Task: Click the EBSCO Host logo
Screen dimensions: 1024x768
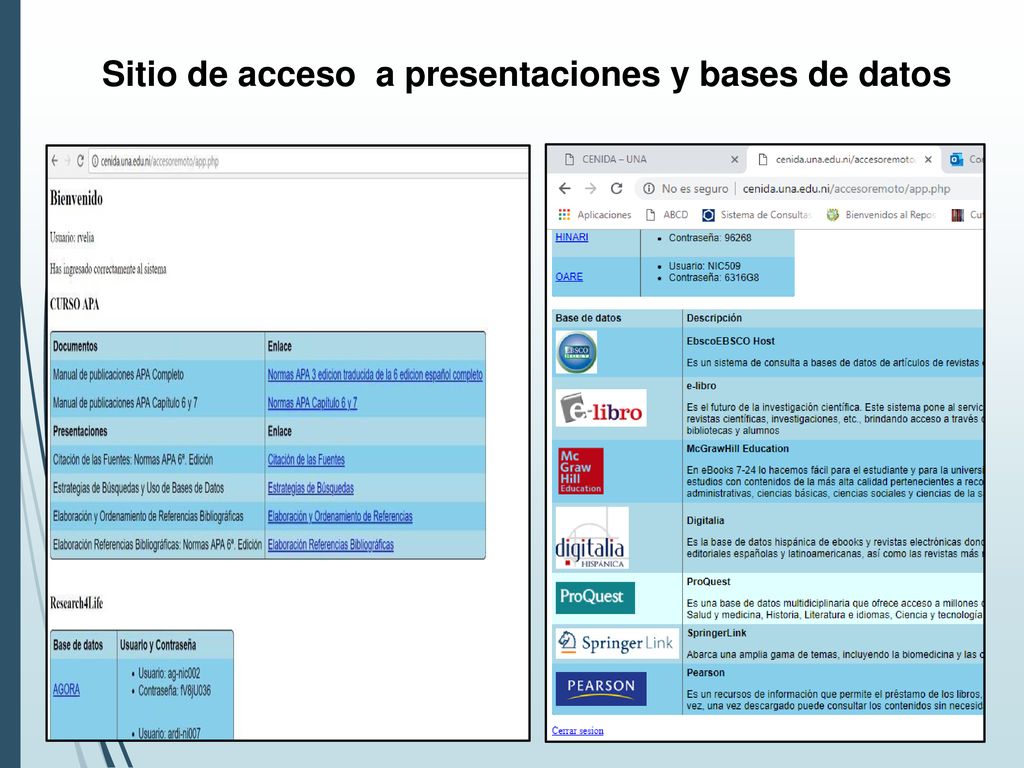Action: coord(577,353)
